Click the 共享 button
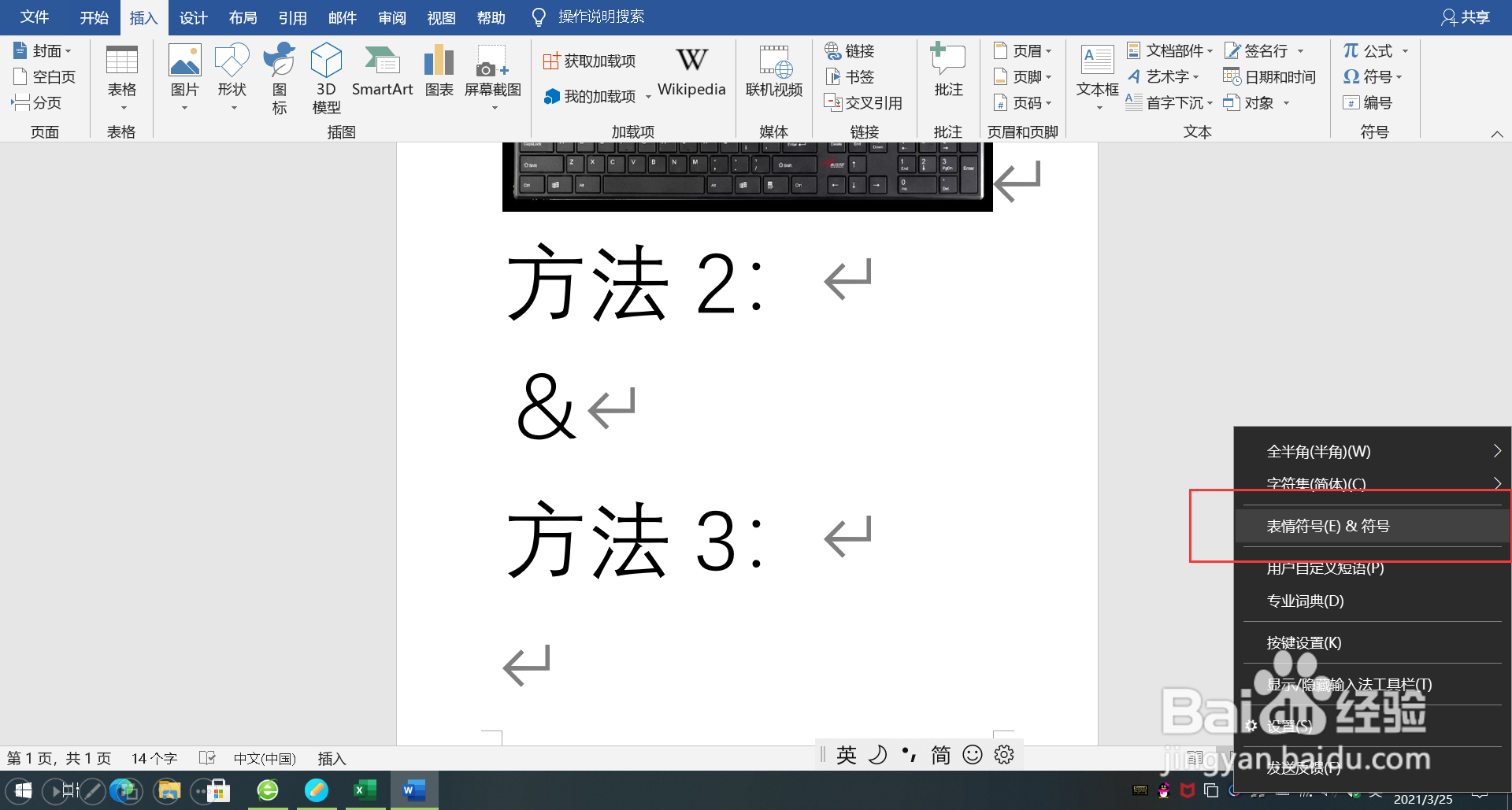This screenshot has height=810, width=1512. pyautogui.click(x=1466, y=17)
